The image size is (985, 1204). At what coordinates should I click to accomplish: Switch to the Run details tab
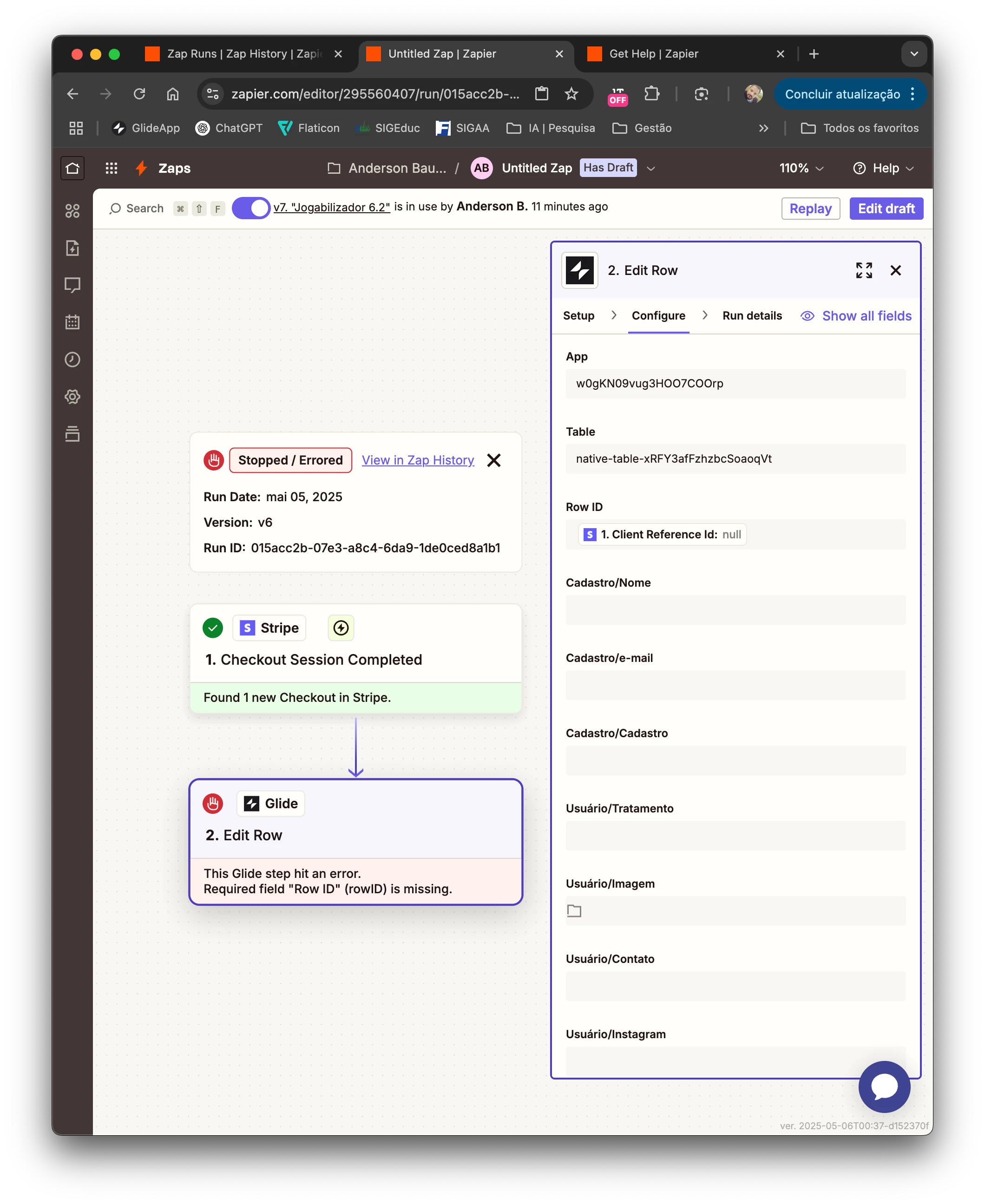752,316
